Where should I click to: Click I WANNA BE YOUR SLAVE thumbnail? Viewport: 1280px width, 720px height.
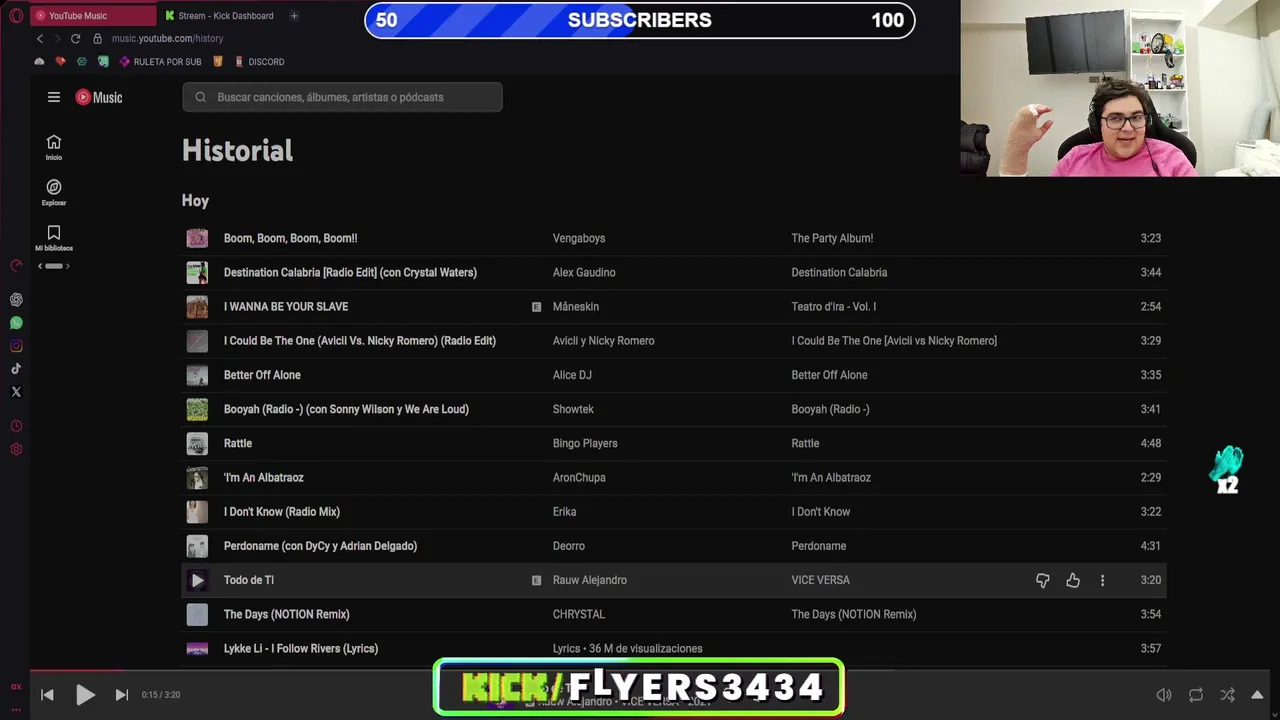coord(197,307)
